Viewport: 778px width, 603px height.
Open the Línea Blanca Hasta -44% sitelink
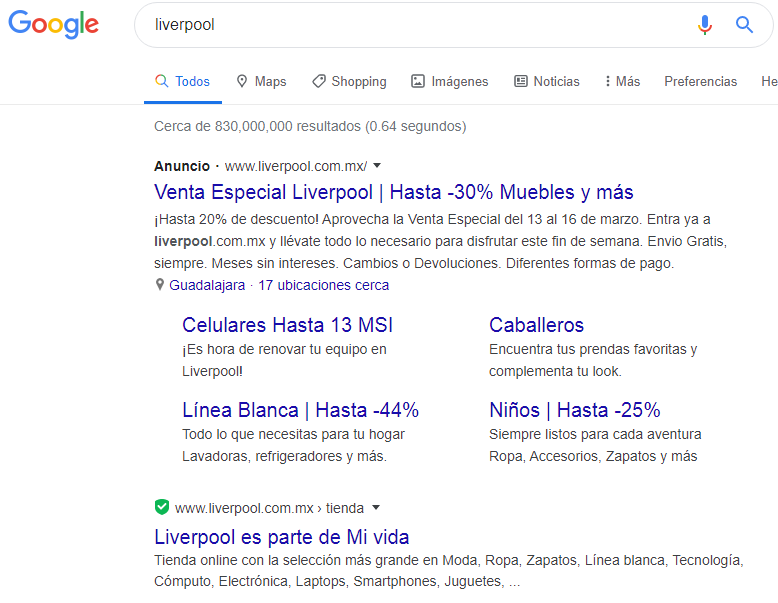(301, 410)
